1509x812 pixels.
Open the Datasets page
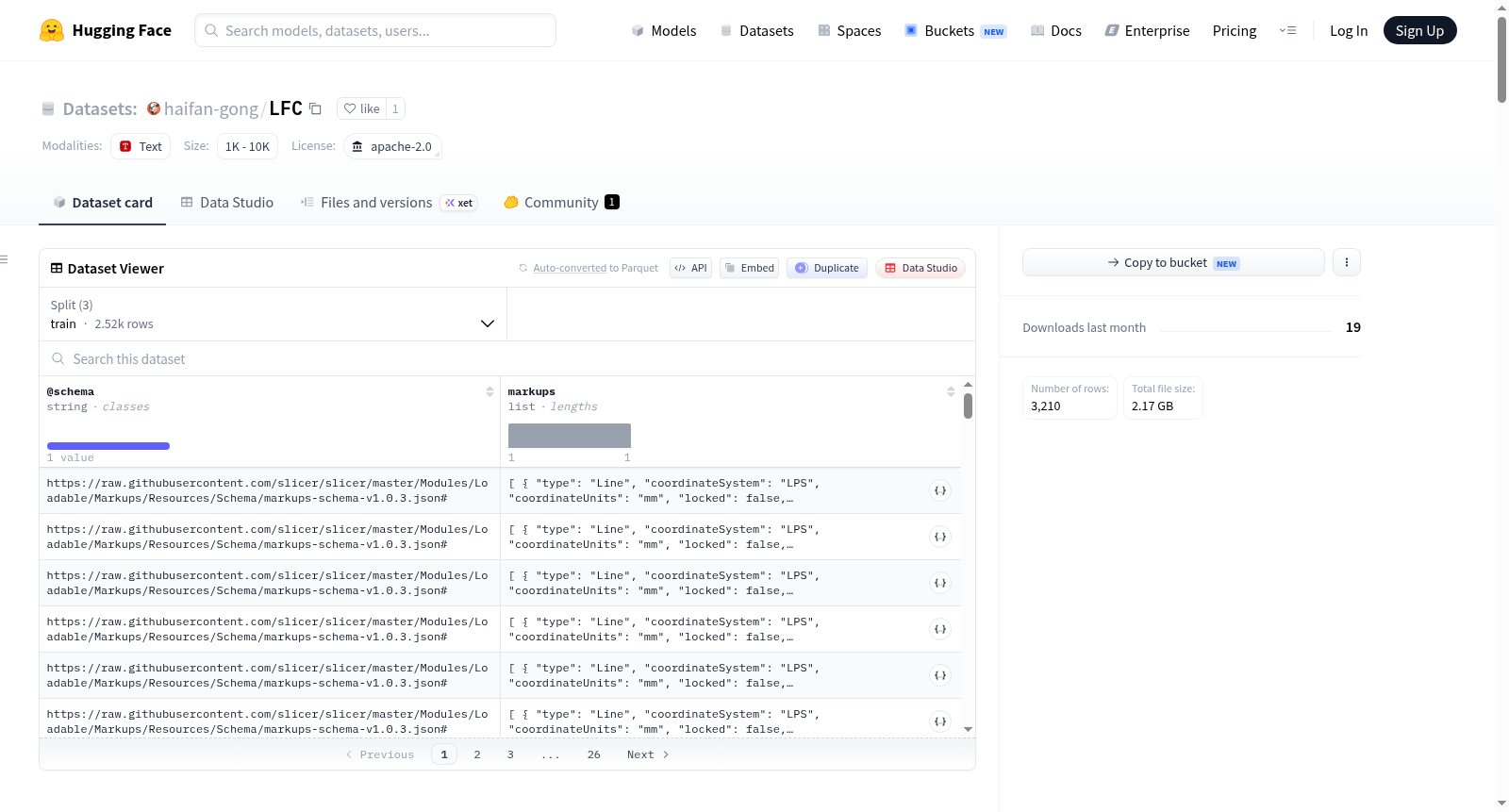[756, 30]
